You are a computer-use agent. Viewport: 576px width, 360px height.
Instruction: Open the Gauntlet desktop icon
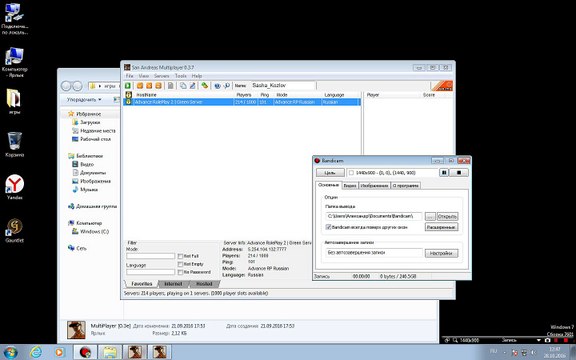click(14, 230)
